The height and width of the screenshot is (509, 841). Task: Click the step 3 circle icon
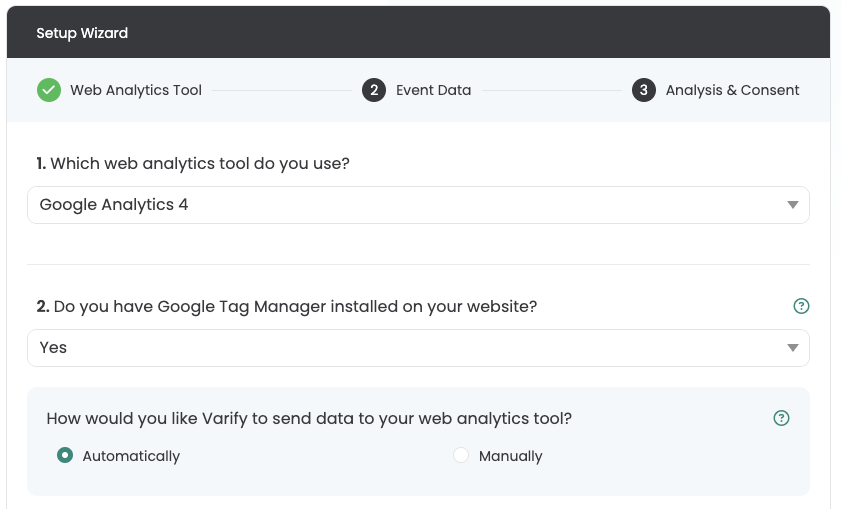pyautogui.click(x=644, y=90)
